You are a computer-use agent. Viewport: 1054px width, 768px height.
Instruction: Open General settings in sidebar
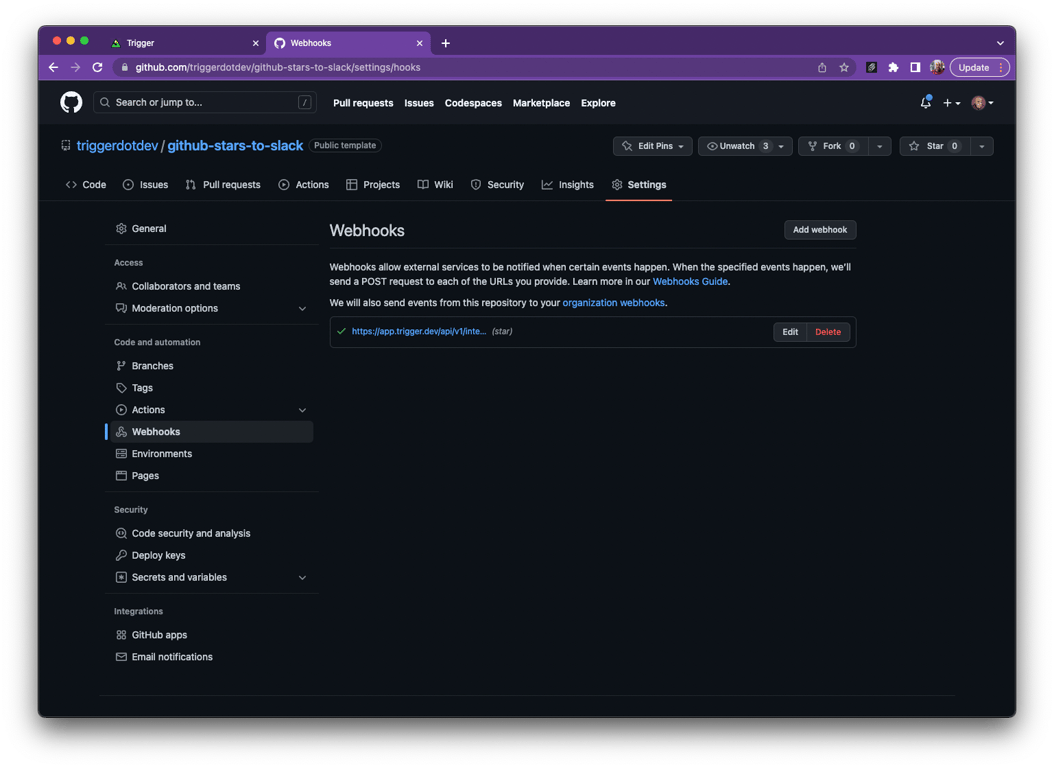[210, 228]
